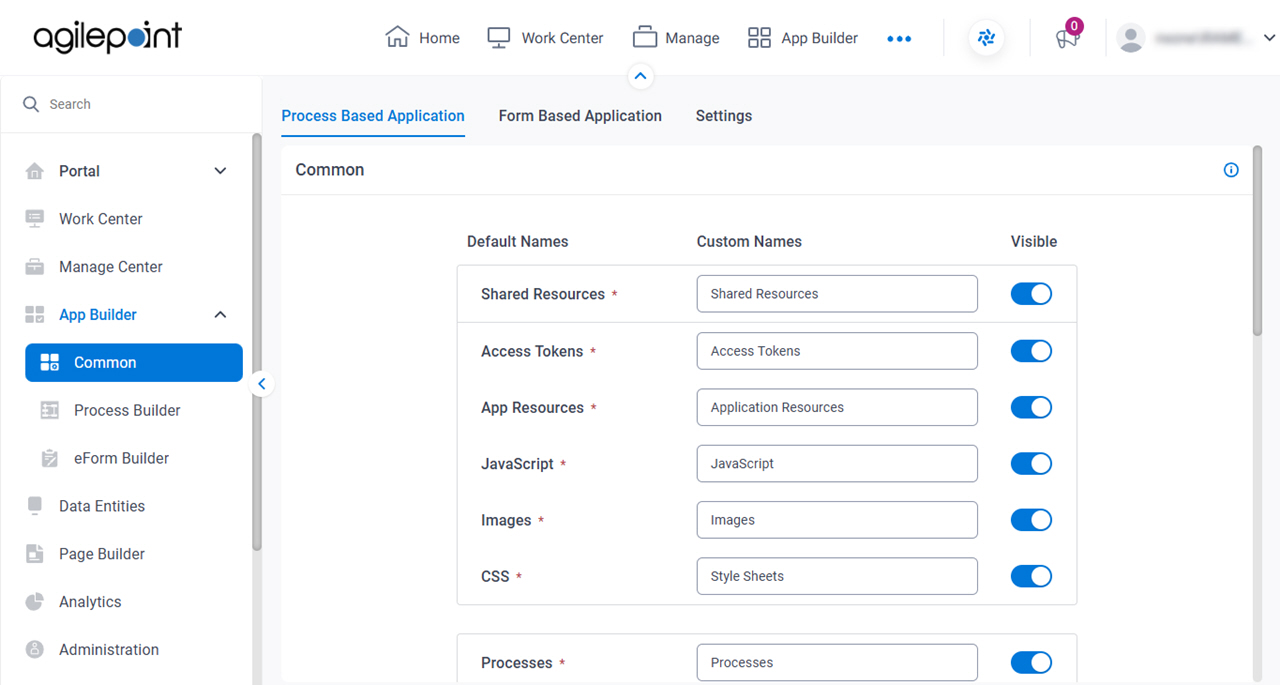Click the "Default Names" column header
Image resolution: width=1280 pixels, height=685 pixels.
point(517,242)
